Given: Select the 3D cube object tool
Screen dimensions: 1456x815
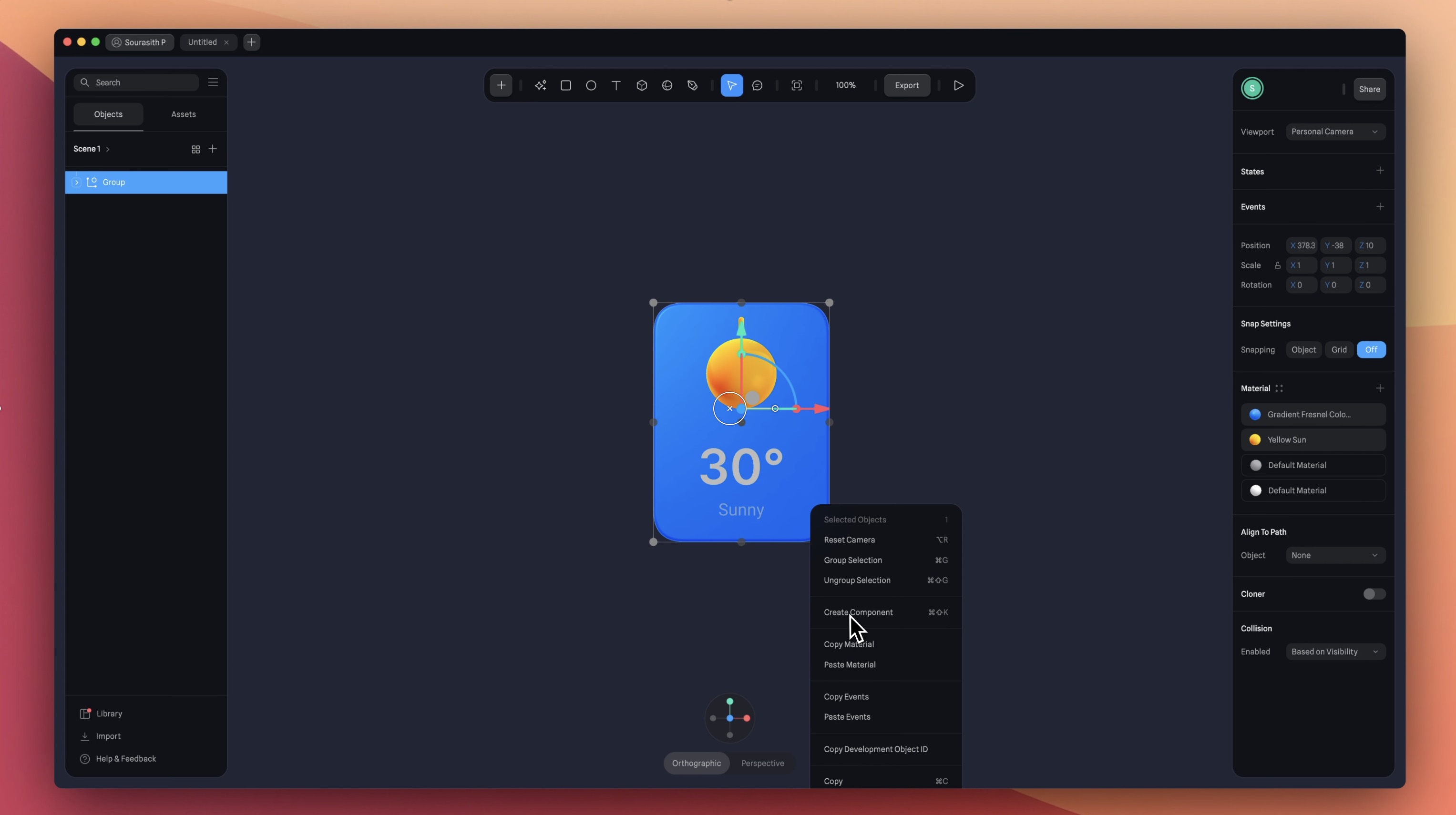Looking at the screenshot, I should tap(642, 85).
